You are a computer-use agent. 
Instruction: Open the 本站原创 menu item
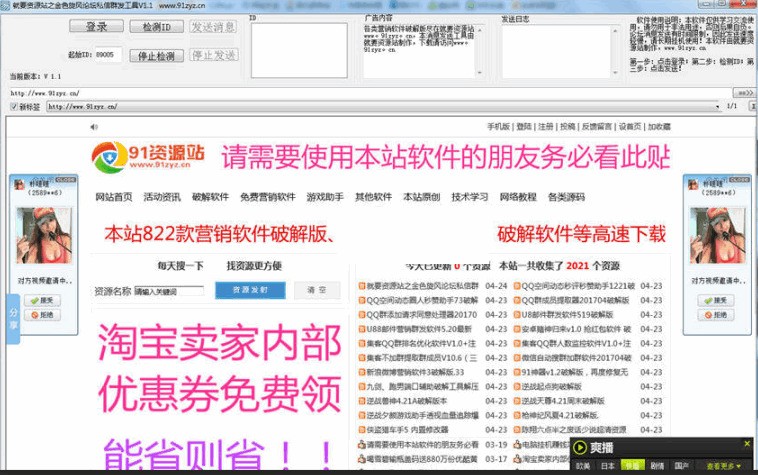click(x=422, y=197)
